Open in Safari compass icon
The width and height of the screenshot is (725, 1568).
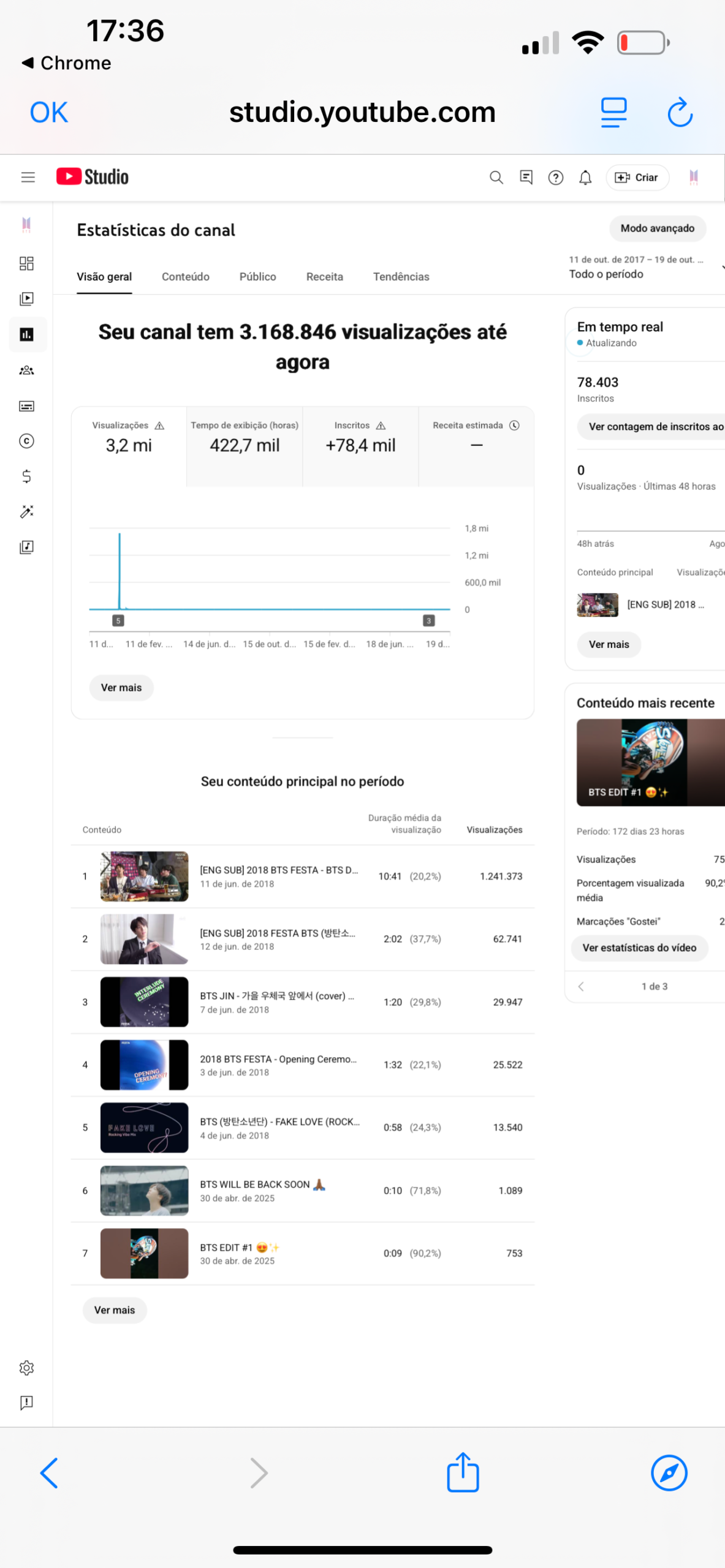pos(669,1472)
